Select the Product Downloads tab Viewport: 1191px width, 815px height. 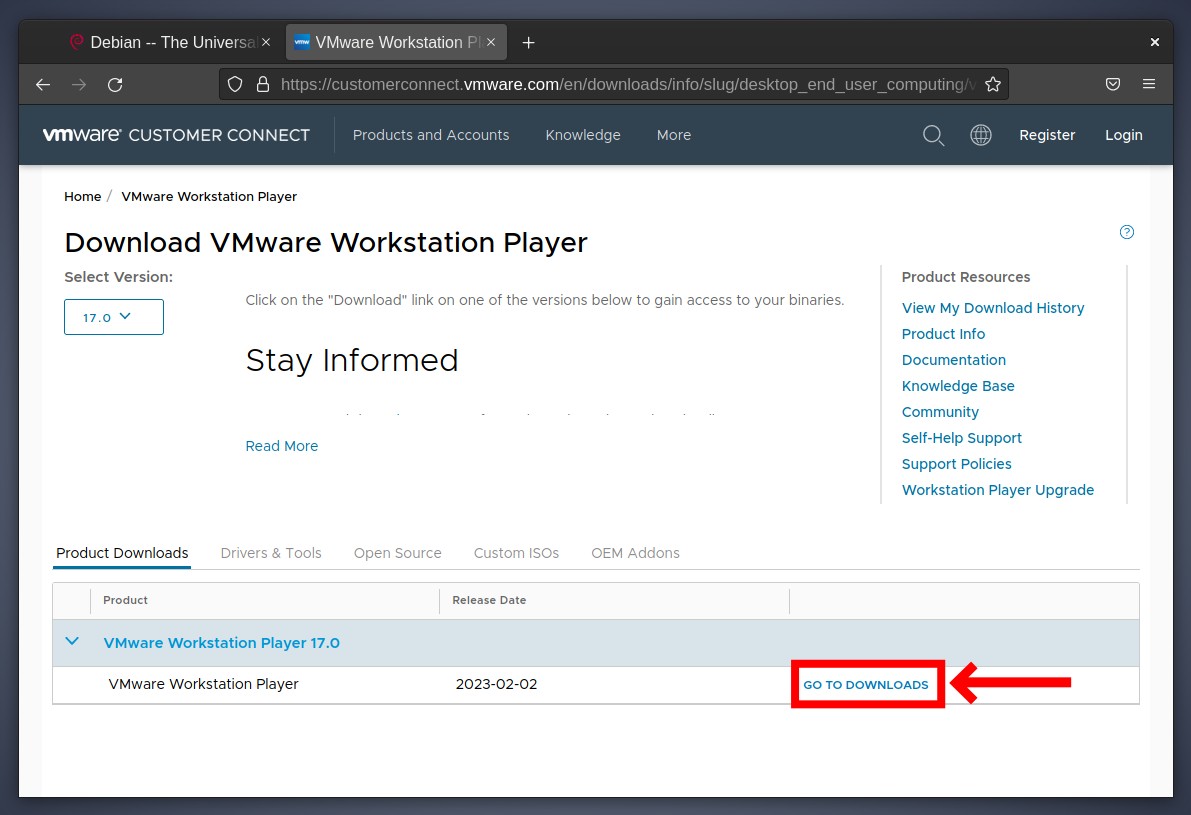pyautogui.click(x=122, y=553)
